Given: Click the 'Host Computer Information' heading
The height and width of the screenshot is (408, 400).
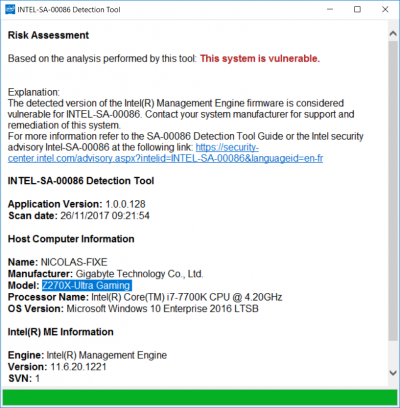Looking at the screenshot, I should click(x=71, y=239).
